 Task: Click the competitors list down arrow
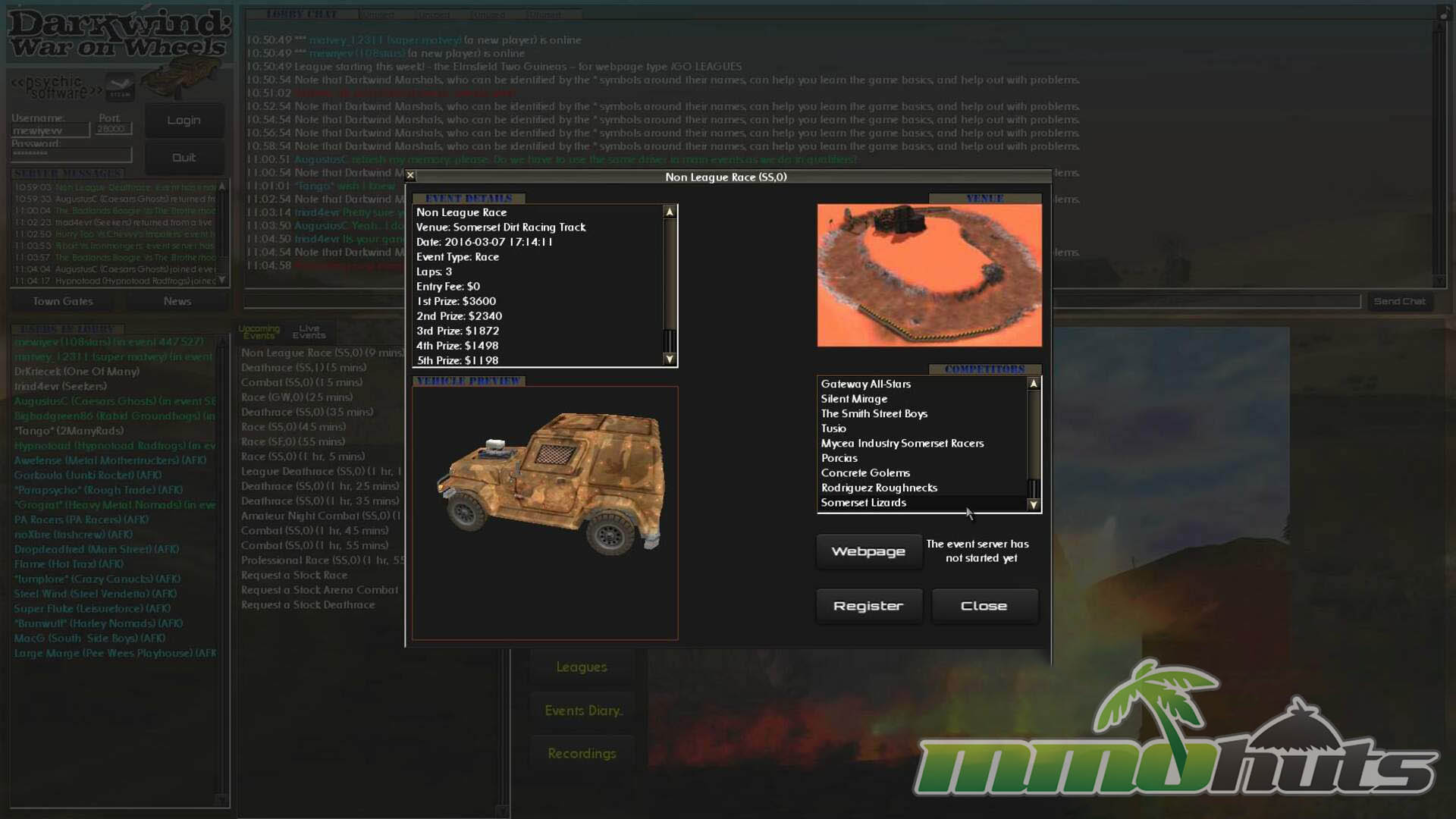[1033, 504]
